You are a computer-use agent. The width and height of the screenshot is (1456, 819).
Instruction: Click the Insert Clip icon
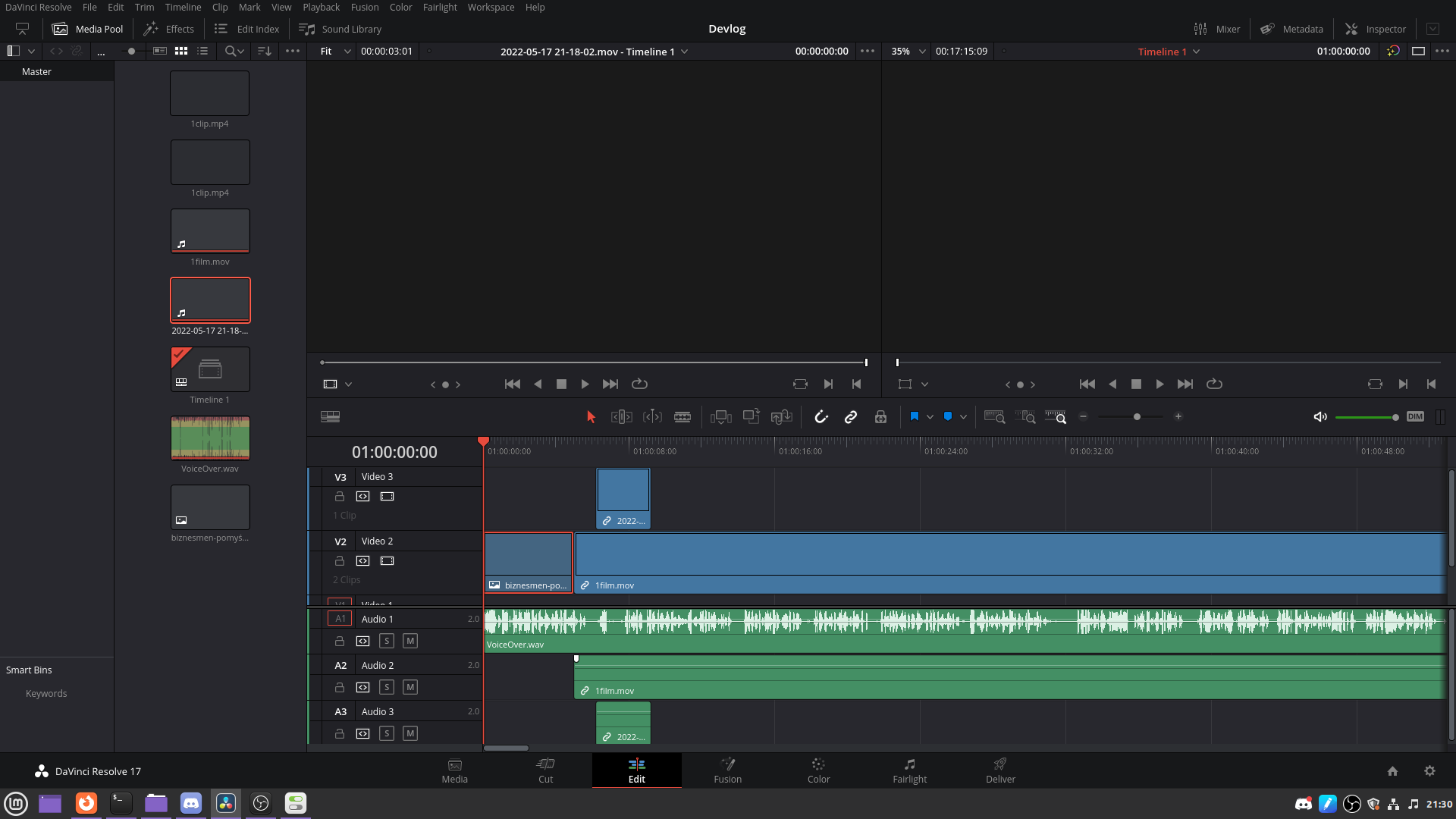point(720,417)
